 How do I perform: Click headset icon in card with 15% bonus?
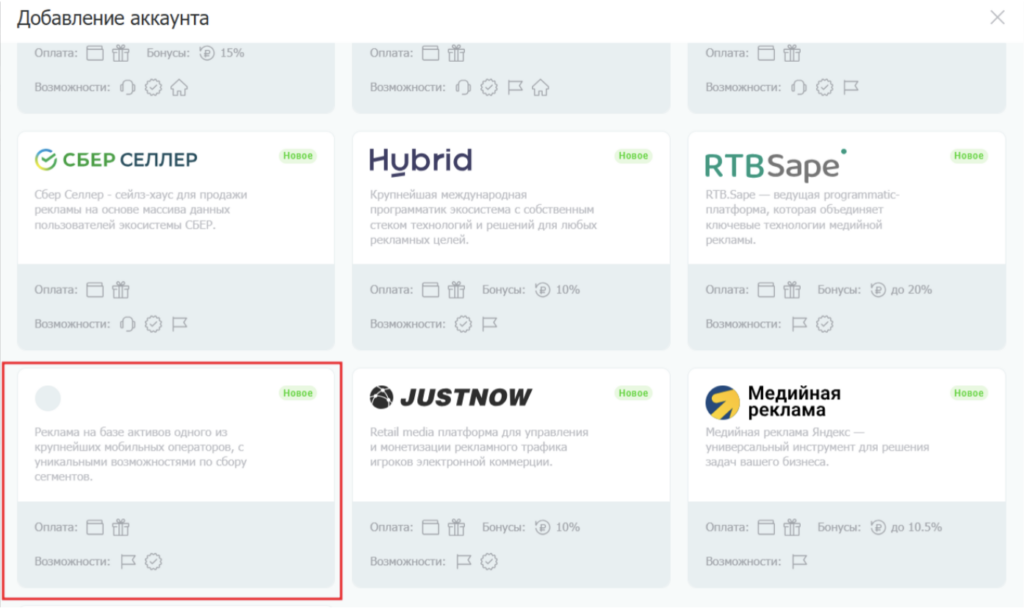pyautogui.click(x=127, y=87)
